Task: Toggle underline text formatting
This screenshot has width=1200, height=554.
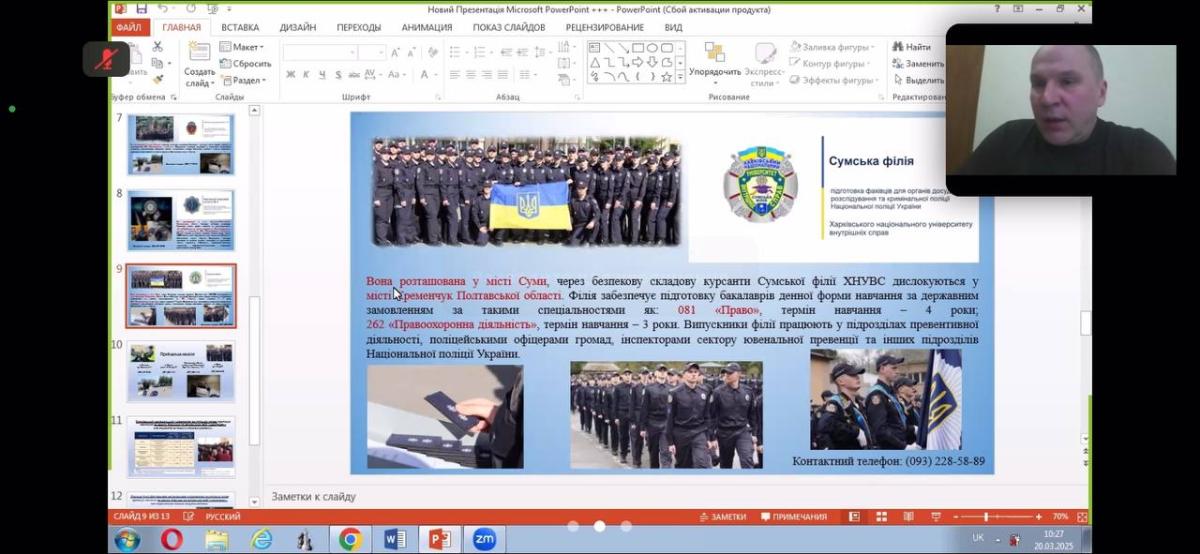Action: [x=322, y=75]
